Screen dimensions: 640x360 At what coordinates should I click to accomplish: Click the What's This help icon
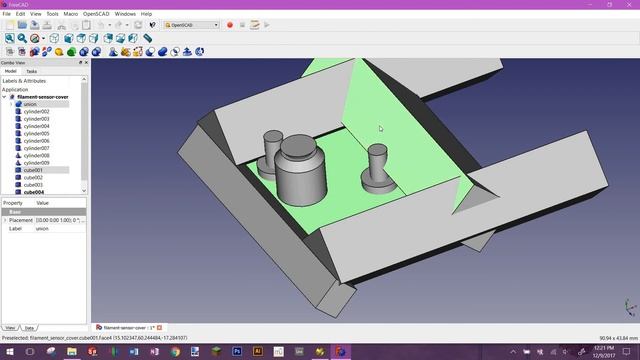pyautogui.click(x=152, y=25)
